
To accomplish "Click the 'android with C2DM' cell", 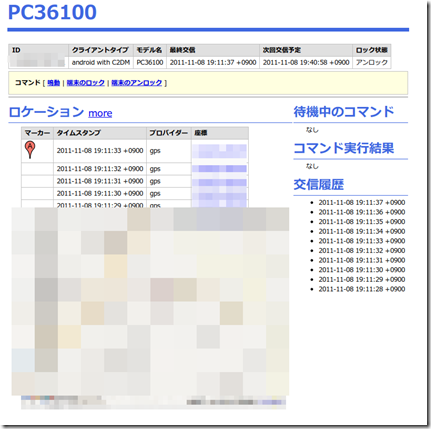I will (x=101, y=62).
